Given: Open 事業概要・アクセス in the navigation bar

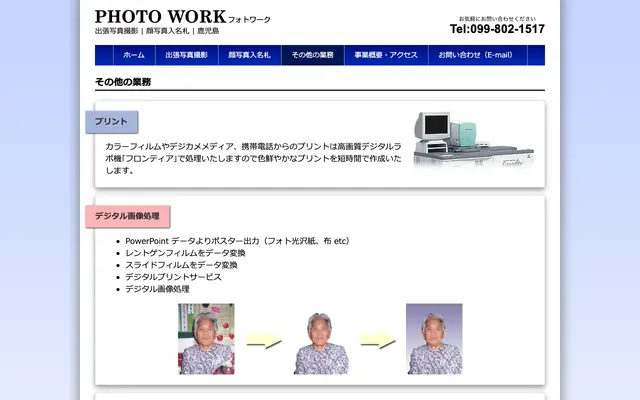Looking at the screenshot, I should click(x=386, y=55).
